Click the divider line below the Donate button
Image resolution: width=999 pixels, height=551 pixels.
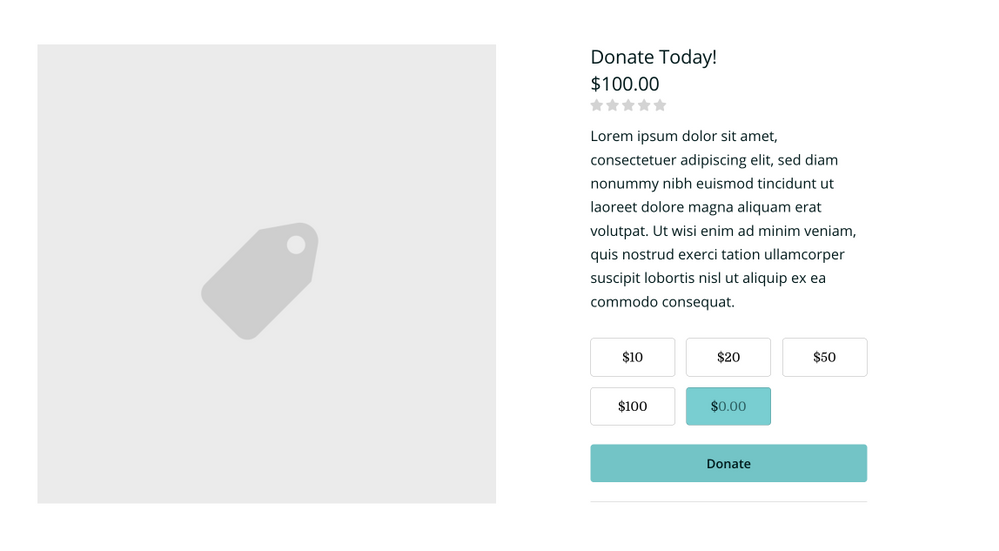(728, 501)
